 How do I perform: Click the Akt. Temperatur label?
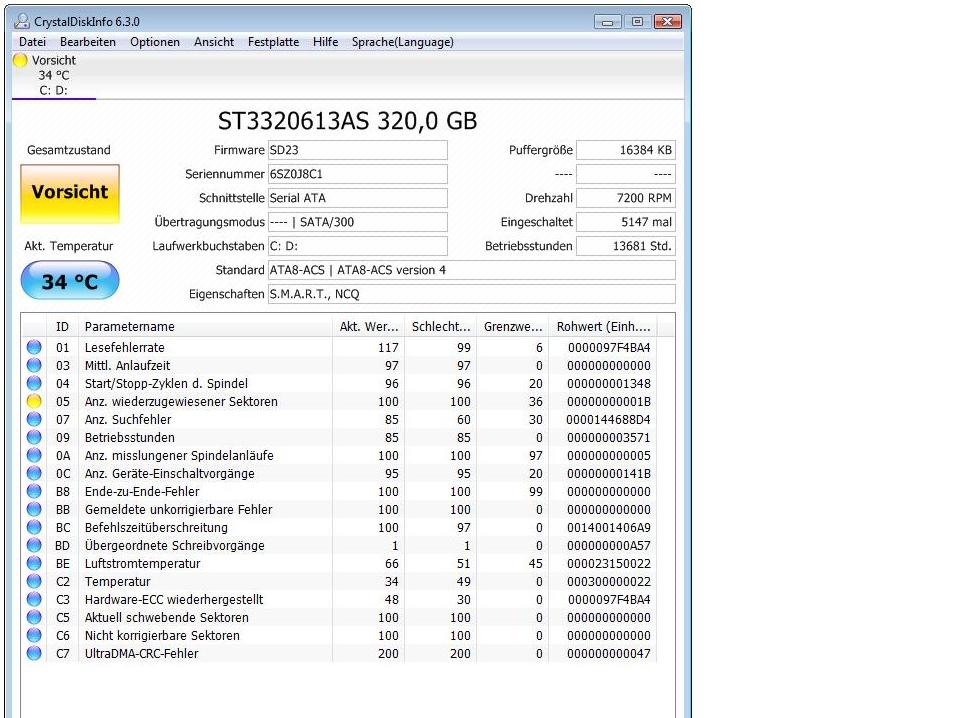coord(69,246)
